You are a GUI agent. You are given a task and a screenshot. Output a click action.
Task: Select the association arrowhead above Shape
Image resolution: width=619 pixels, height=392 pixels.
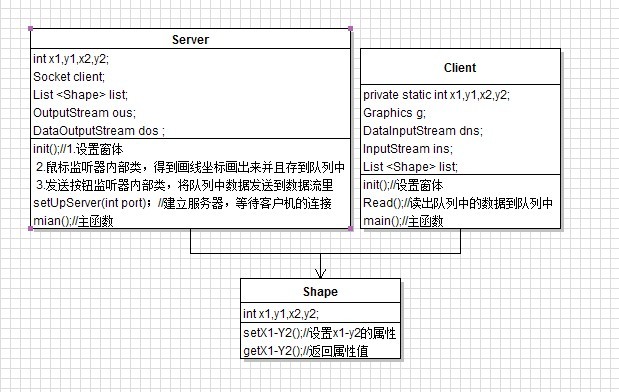pyautogui.click(x=321, y=274)
